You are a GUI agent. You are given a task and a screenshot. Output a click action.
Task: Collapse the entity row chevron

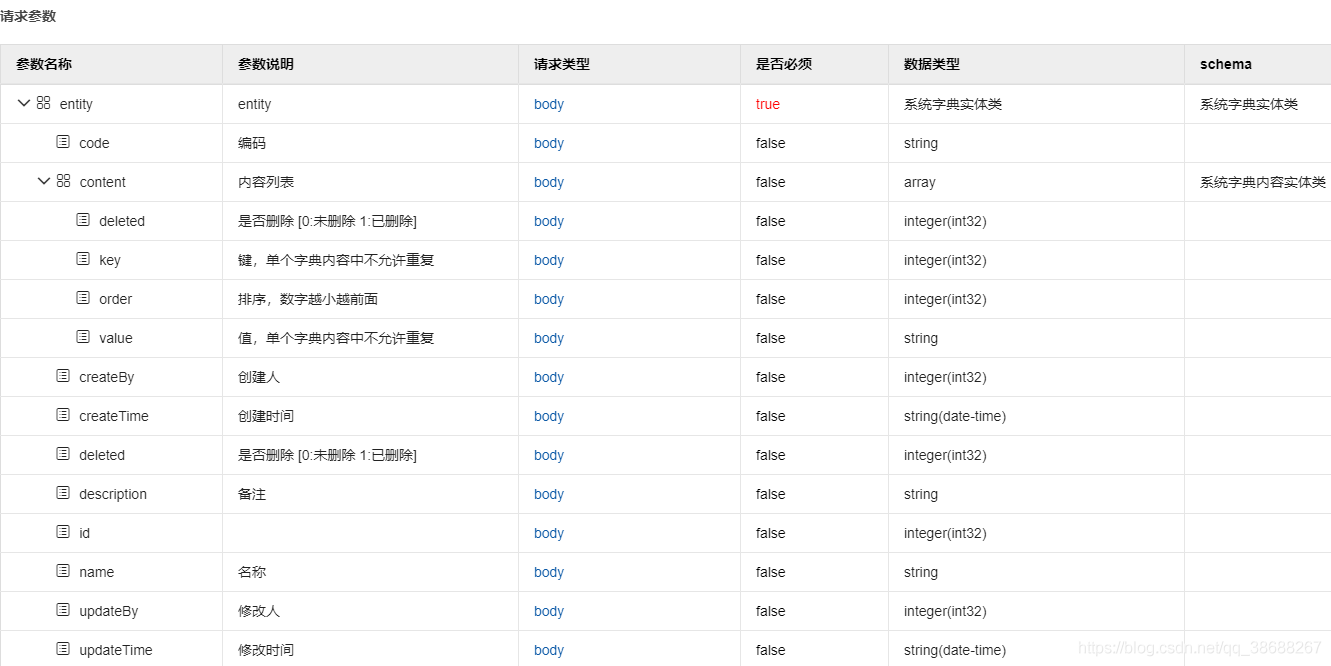pyautogui.click(x=24, y=103)
